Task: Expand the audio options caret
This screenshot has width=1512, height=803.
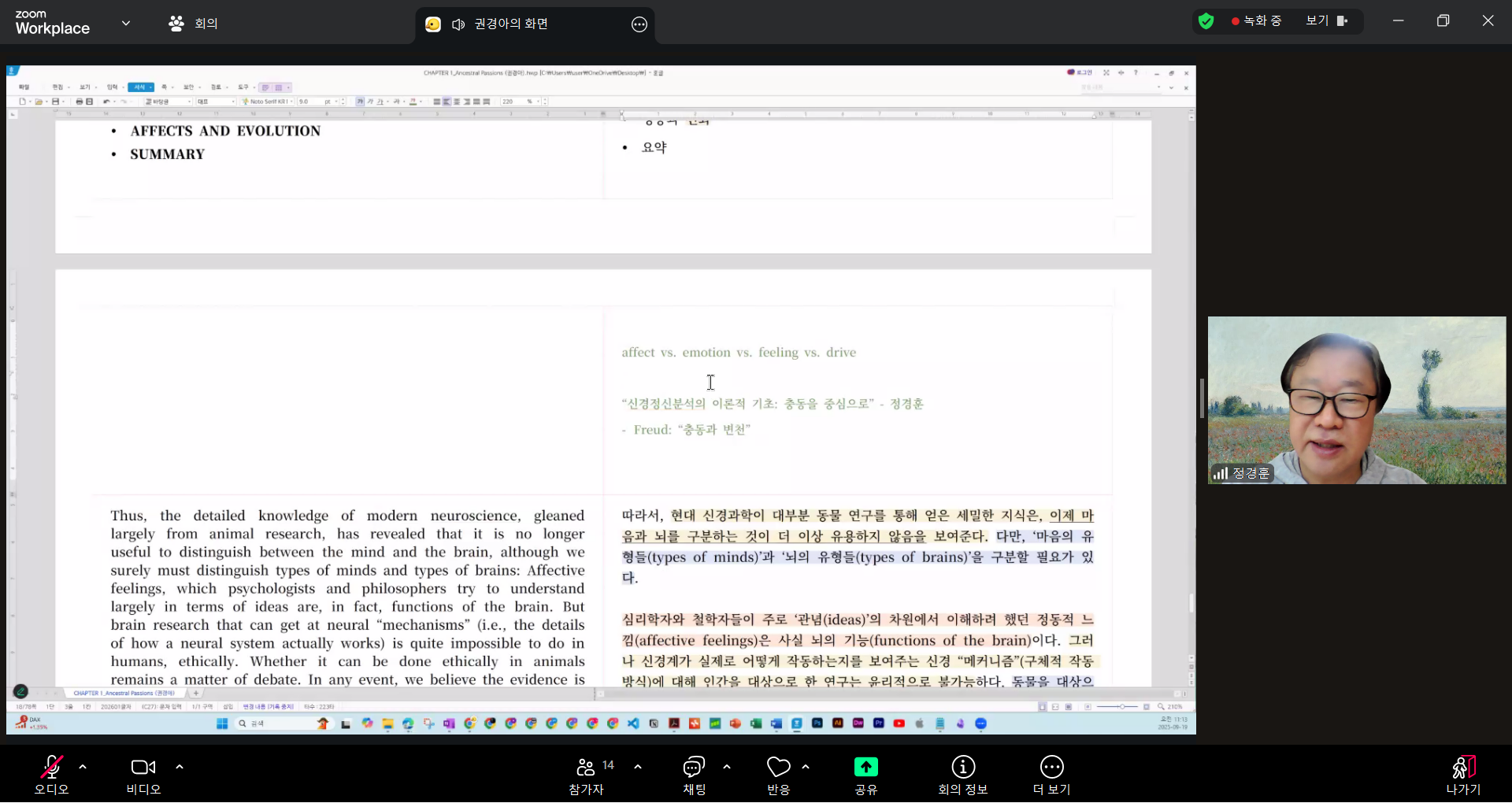Action: (x=83, y=766)
